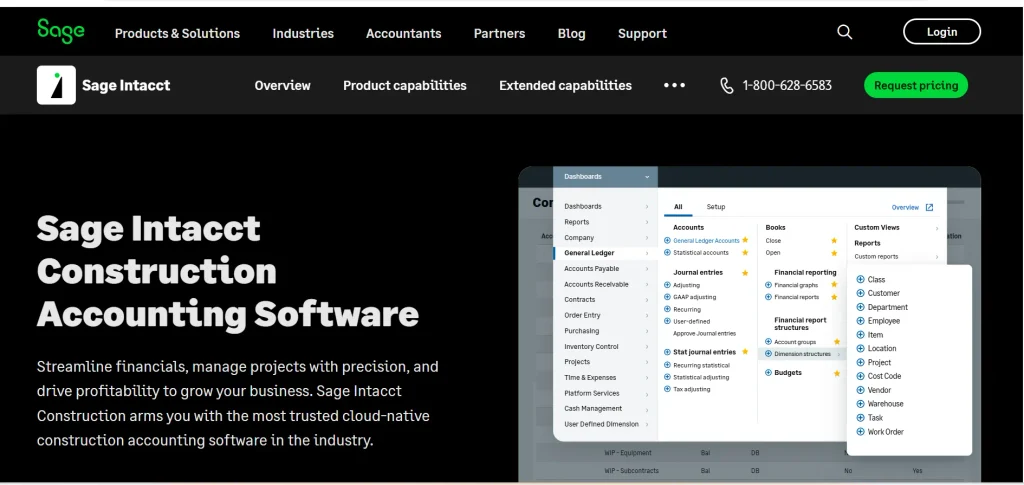Image resolution: width=1024 pixels, height=485 pixels.
Task: Expand chevron next to Company
Action: (647, 238)
